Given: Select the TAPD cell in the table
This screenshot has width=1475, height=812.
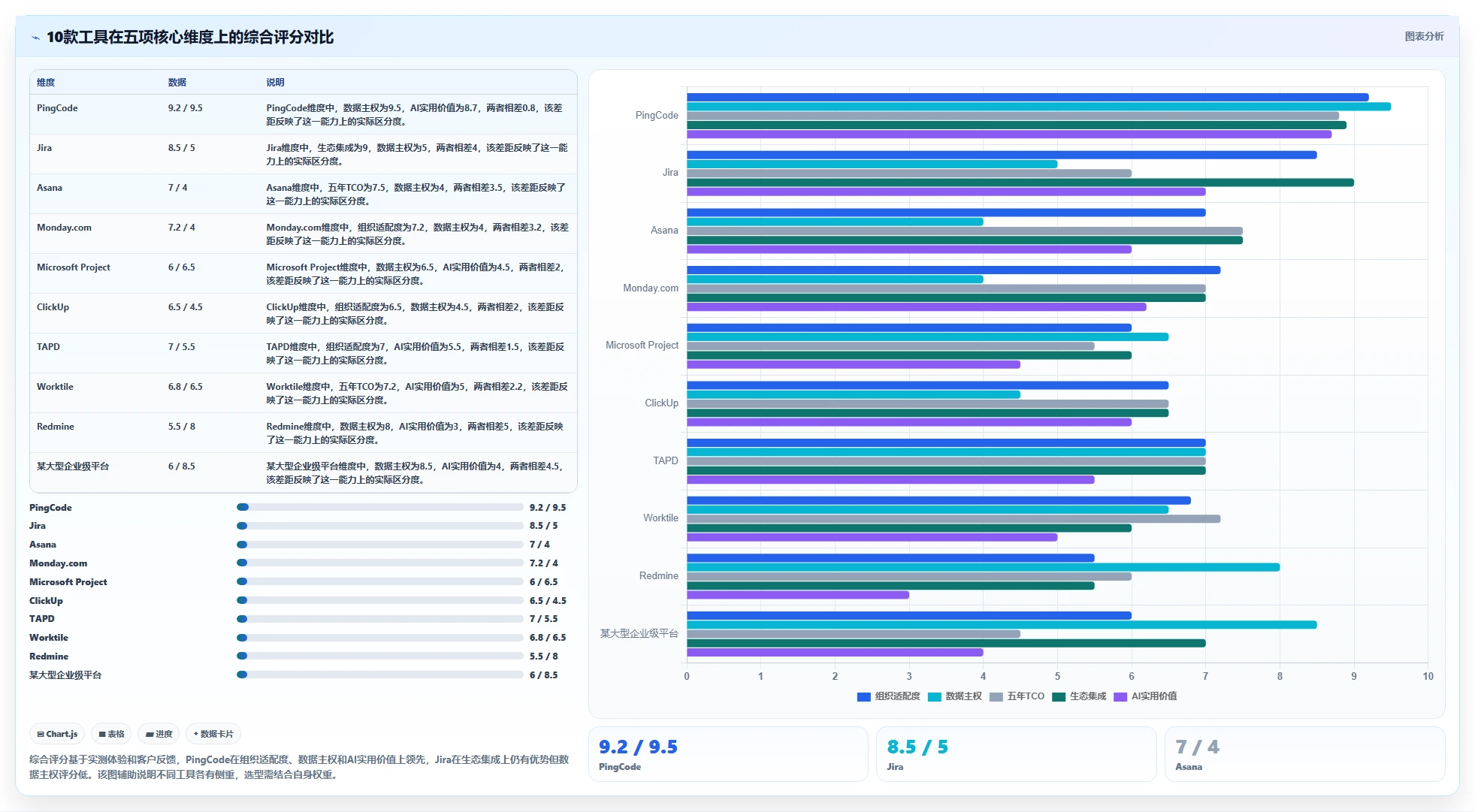Looking at the screenshot, I should point(48,347).
